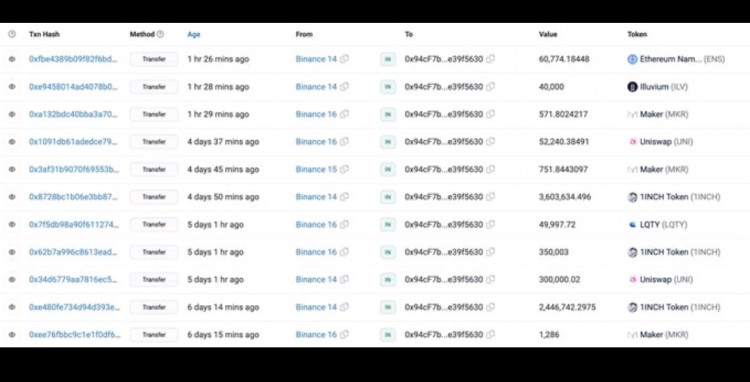Preview the 0x1091db61adedce79 transaction with its eye icon
The image size is (750, 382).
pyautogui.click(x=12, y=142)
